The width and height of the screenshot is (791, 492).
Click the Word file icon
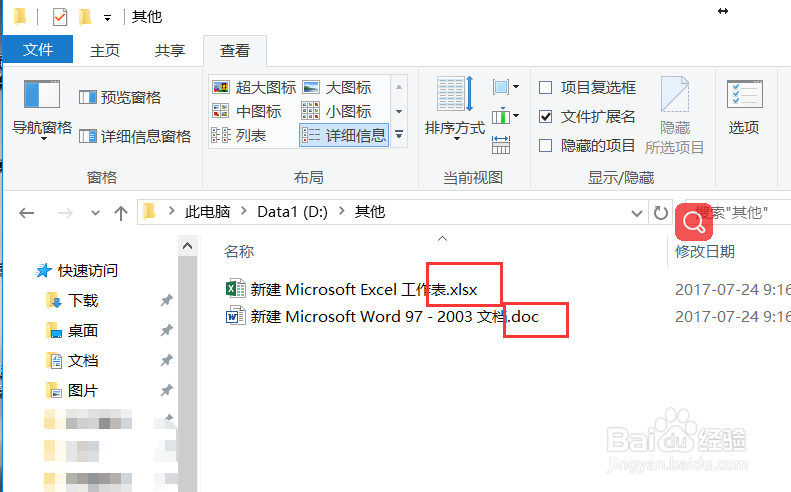tap(236, 316)
